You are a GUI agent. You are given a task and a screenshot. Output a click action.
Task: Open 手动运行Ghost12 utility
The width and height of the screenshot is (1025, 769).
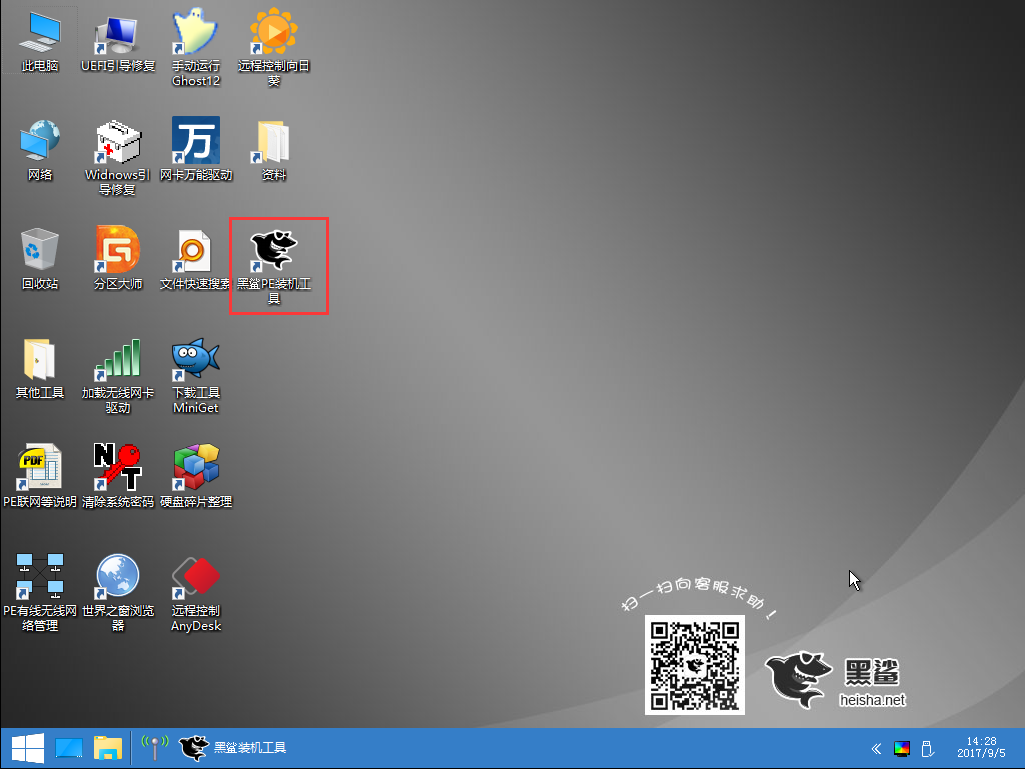195,35
